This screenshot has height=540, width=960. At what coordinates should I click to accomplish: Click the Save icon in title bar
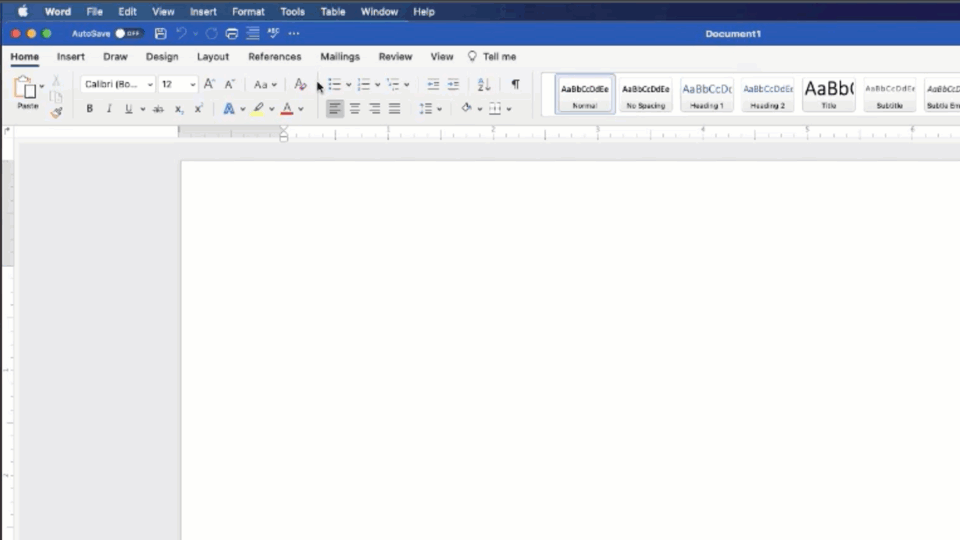coord(160,33)
